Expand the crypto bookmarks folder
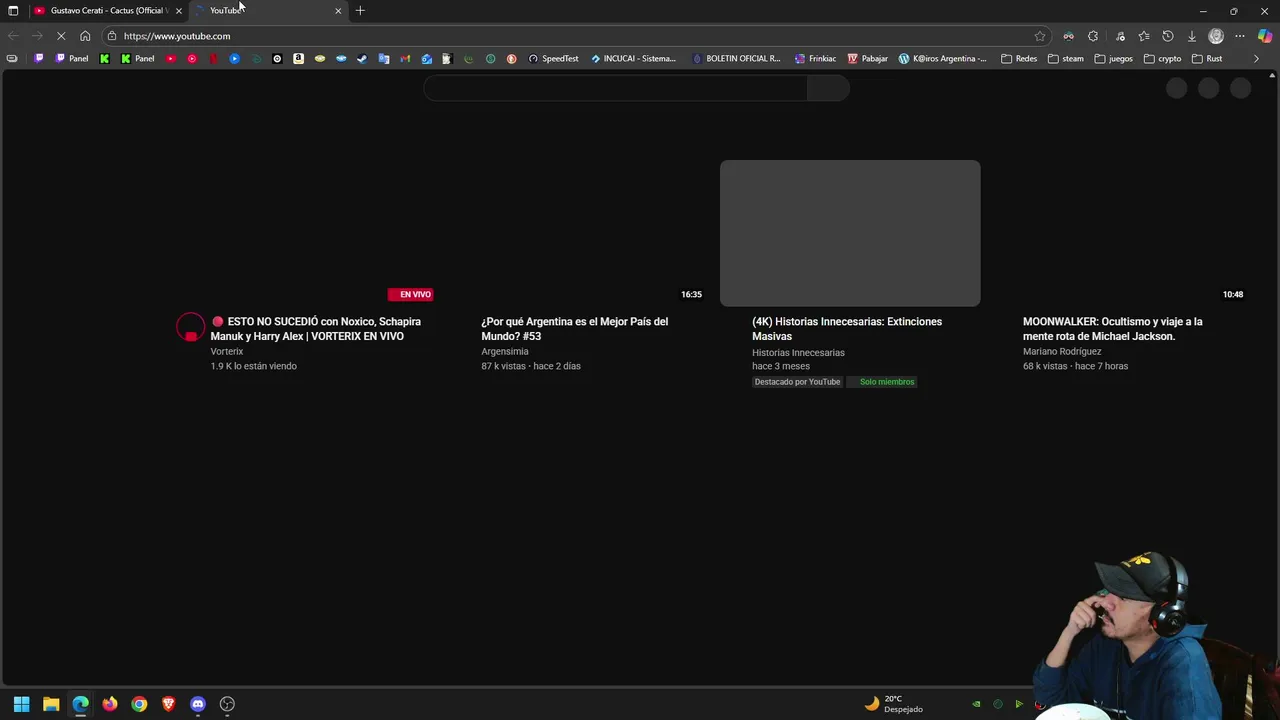The width and height of the screenshot is (1280, 720). [1162, 58]
